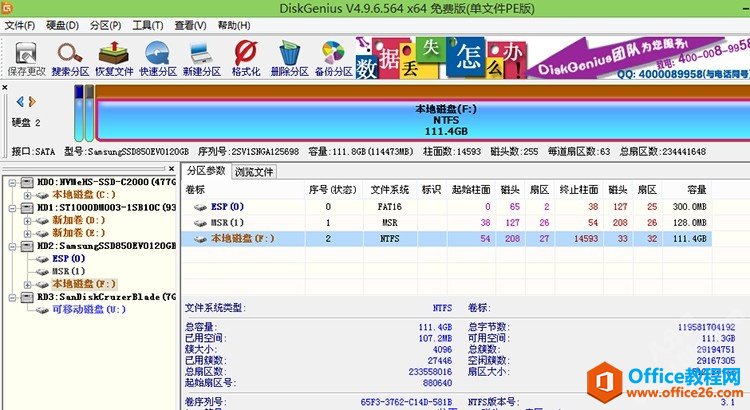Viewport: 750px width, 410px height.
Task: Switch to the 浏览文件 tab
Action: tap(254, 172)
